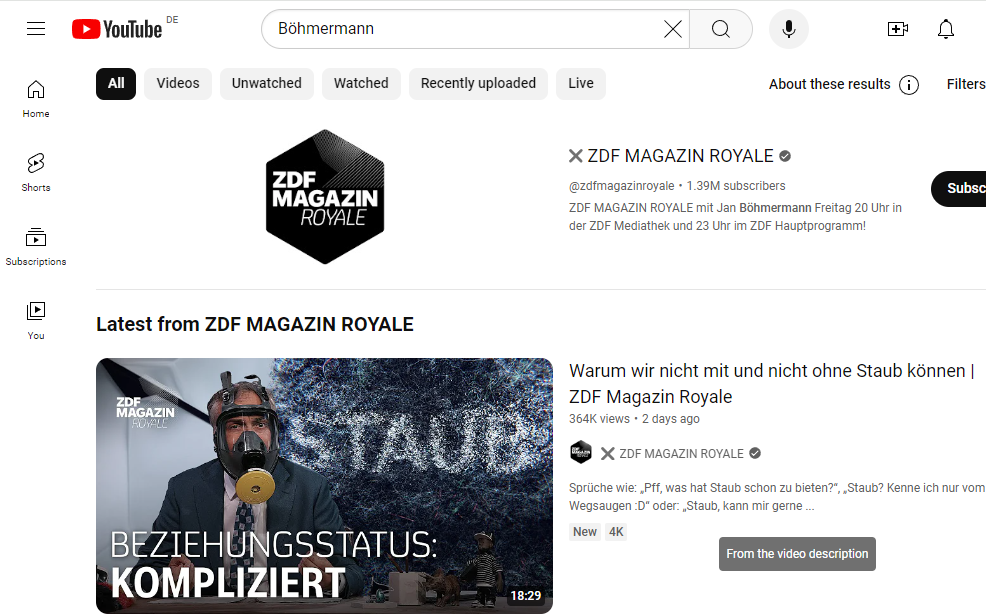Select the Live filter chip
This screenshot has width=986, height=614.
(x=581, y=84)
